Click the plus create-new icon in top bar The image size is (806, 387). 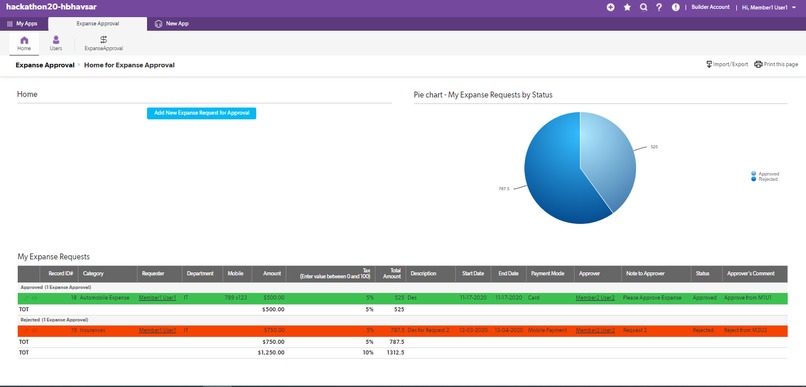[610, 7]
